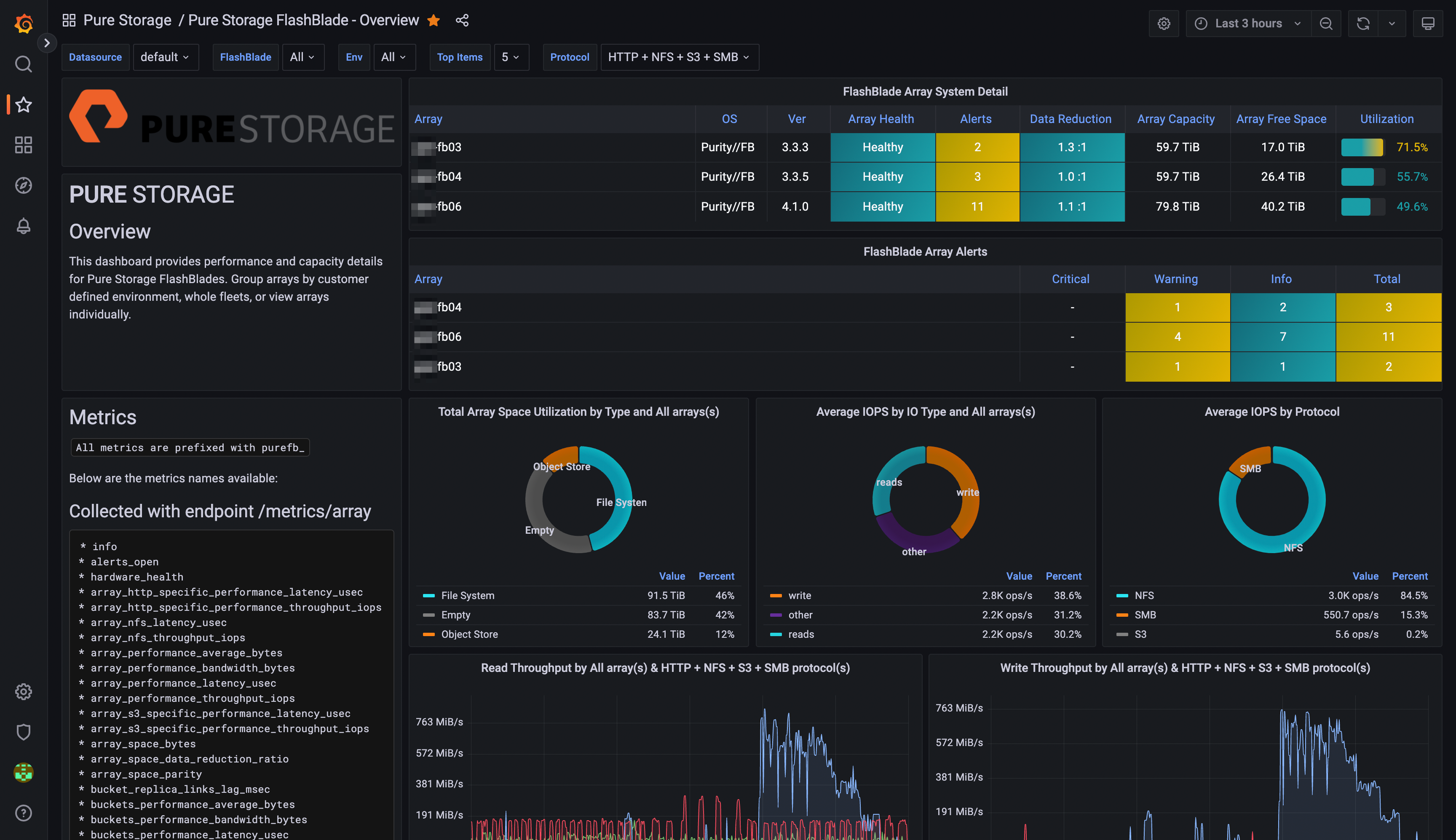Open the Alerting bell icon
This screenshot has width=1456, height=840.
(23, 225)
